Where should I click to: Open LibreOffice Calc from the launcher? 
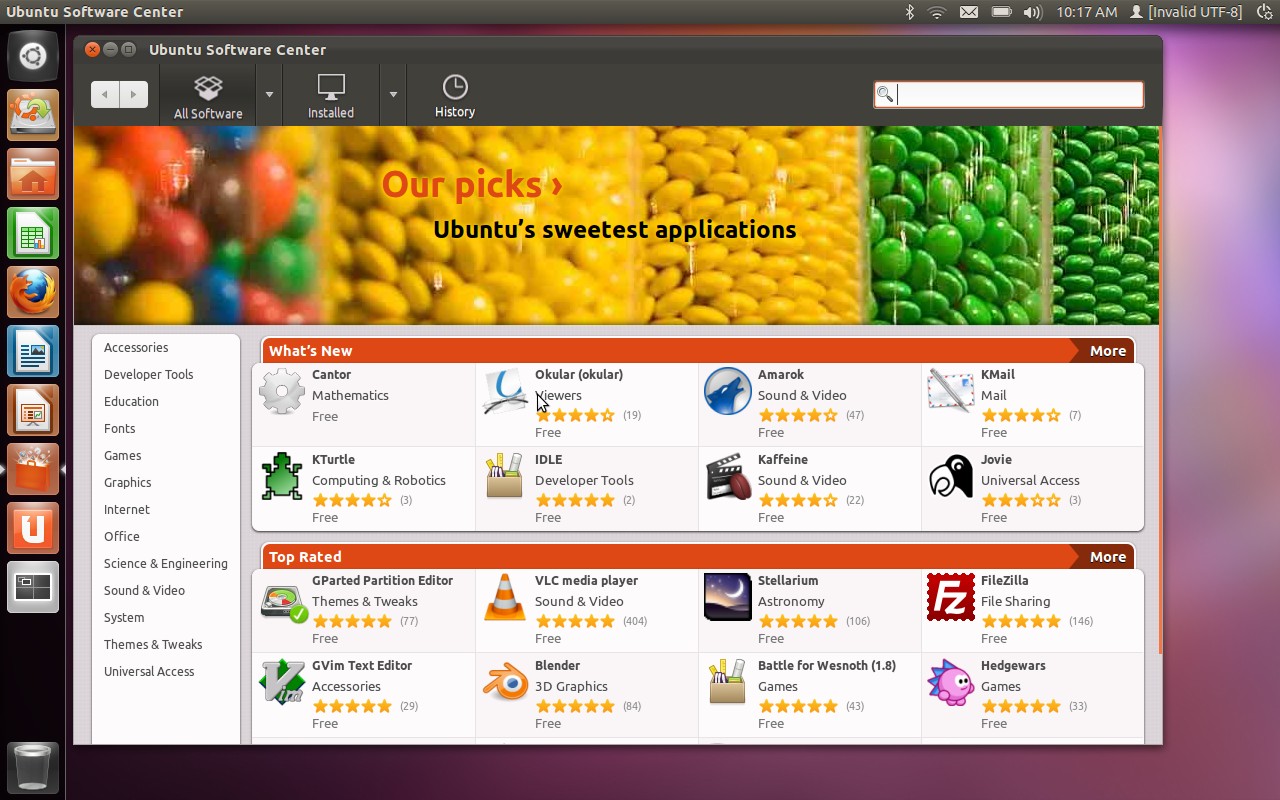point(33,233)
